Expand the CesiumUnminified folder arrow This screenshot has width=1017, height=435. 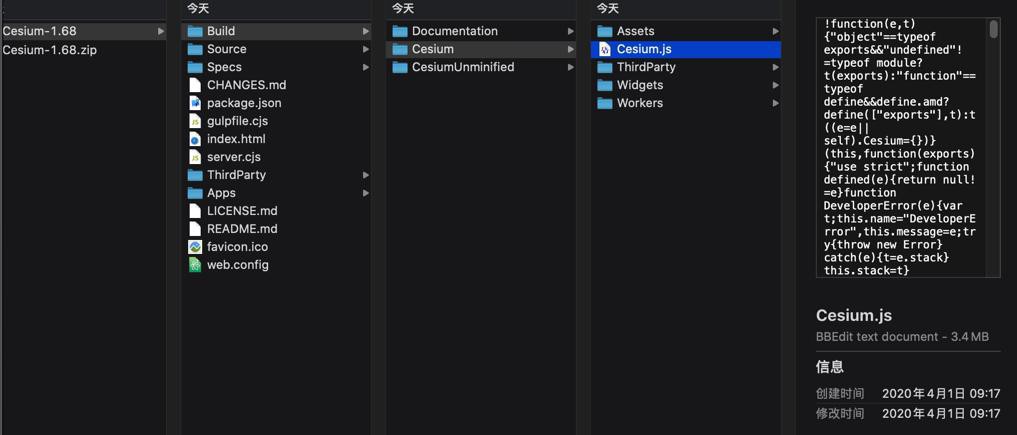click(571, 67)
